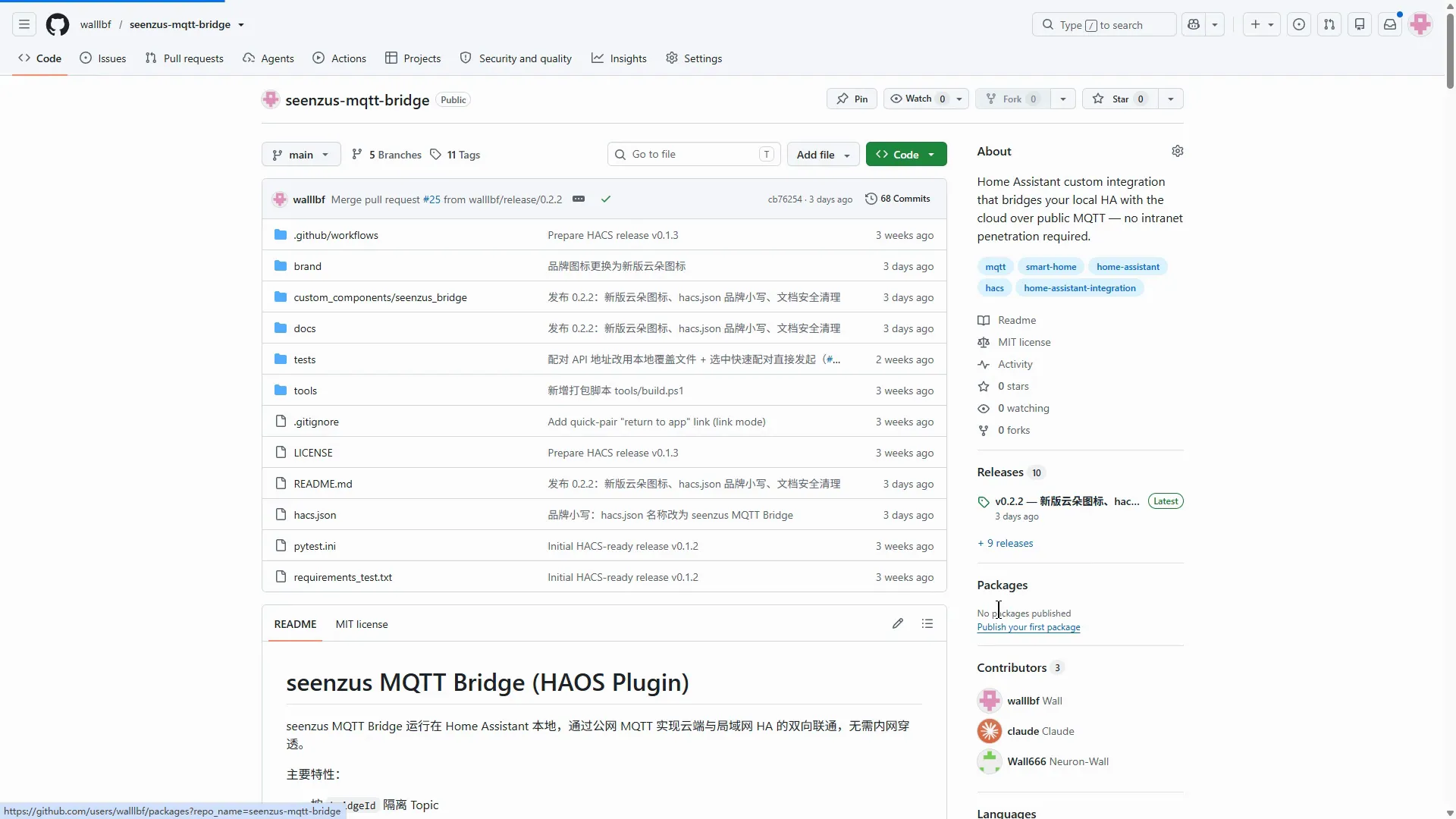1456x819 pixels.
Task: Open Copilot chat icon in header
Action: [x=1194, y=24]
